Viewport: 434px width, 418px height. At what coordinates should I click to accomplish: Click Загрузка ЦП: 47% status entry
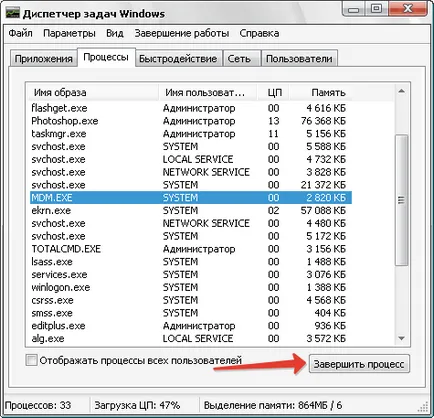pos(137,405)
